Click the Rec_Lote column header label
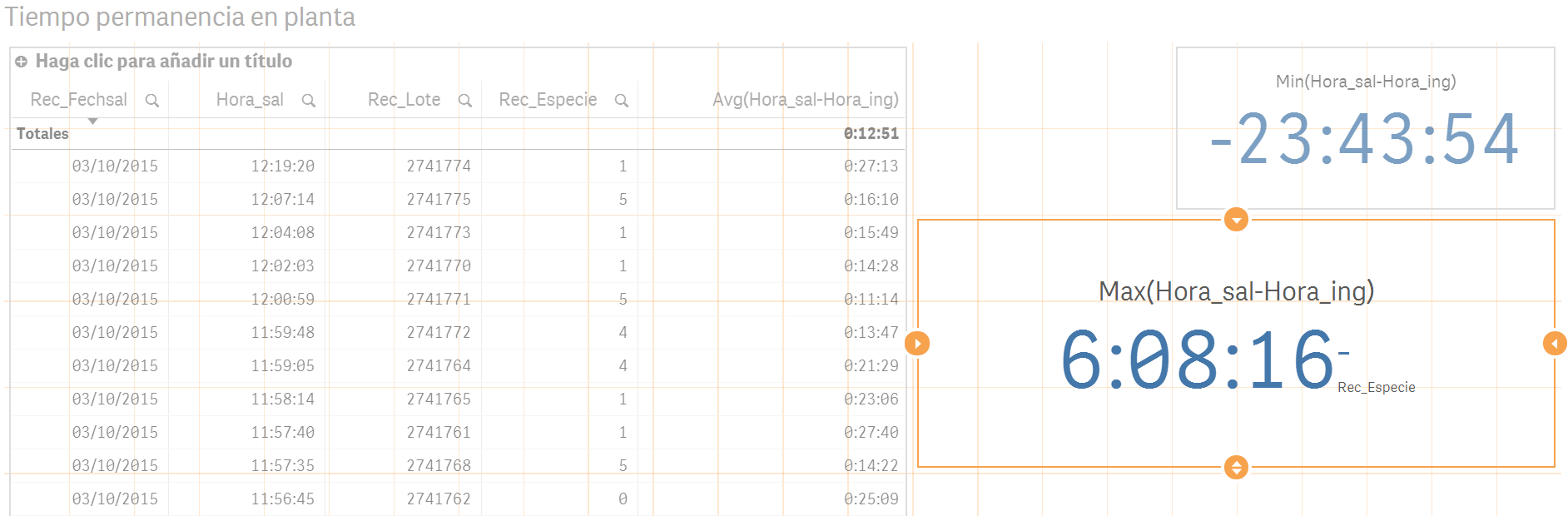This screenshot has height=516, width=1568. [404, 100]
